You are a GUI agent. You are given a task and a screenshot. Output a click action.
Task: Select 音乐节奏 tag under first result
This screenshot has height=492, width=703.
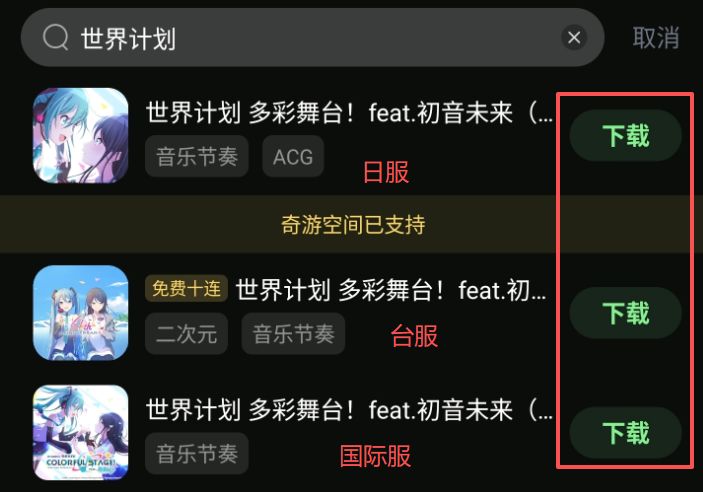point(197,157)
